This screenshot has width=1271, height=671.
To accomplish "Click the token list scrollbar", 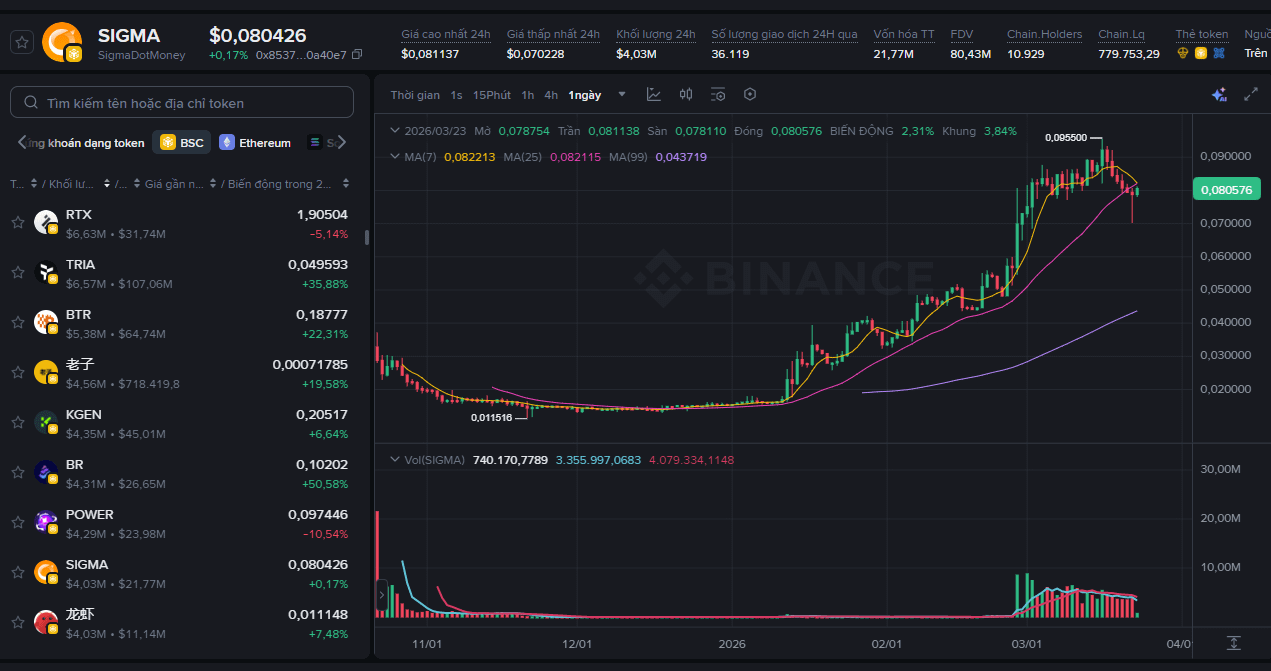I will [x=366, y=237].
